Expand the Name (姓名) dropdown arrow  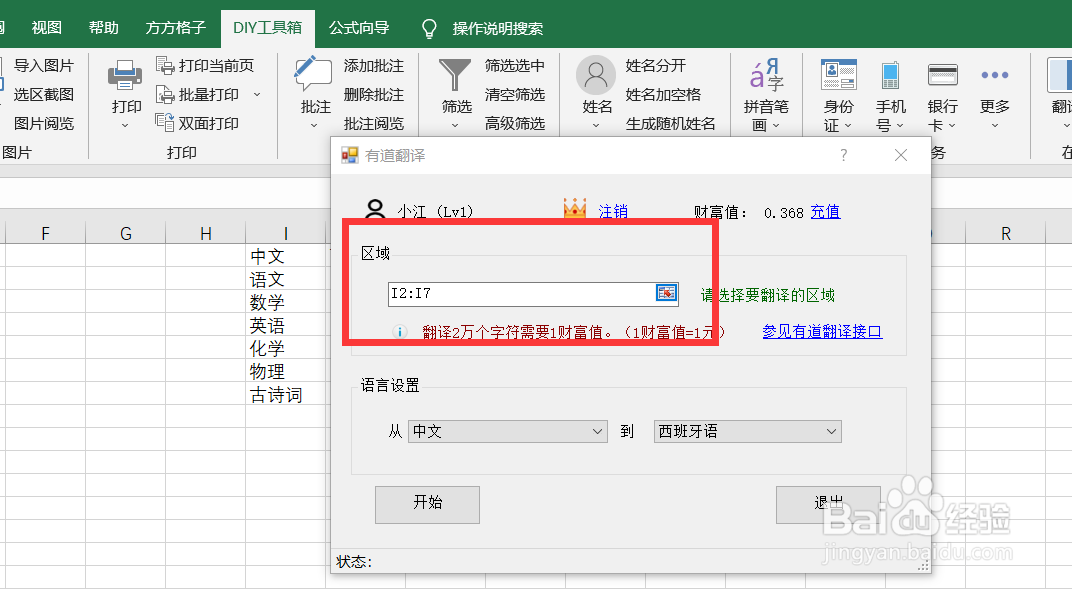[595, 125]
